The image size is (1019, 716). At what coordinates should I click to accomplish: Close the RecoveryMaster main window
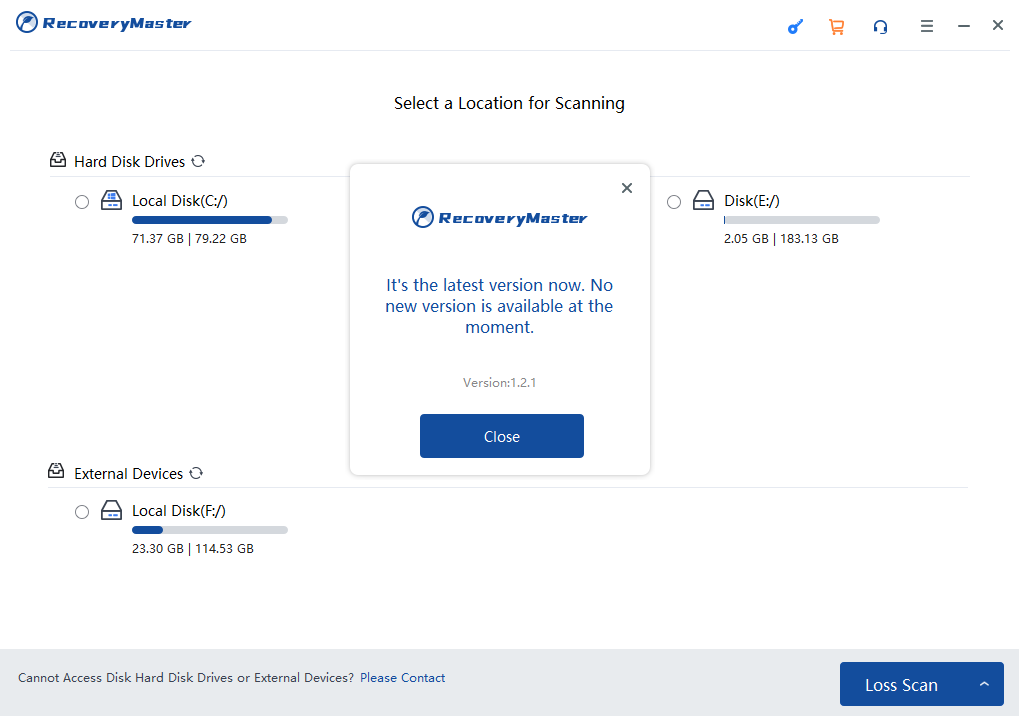(x=998, y=25)
